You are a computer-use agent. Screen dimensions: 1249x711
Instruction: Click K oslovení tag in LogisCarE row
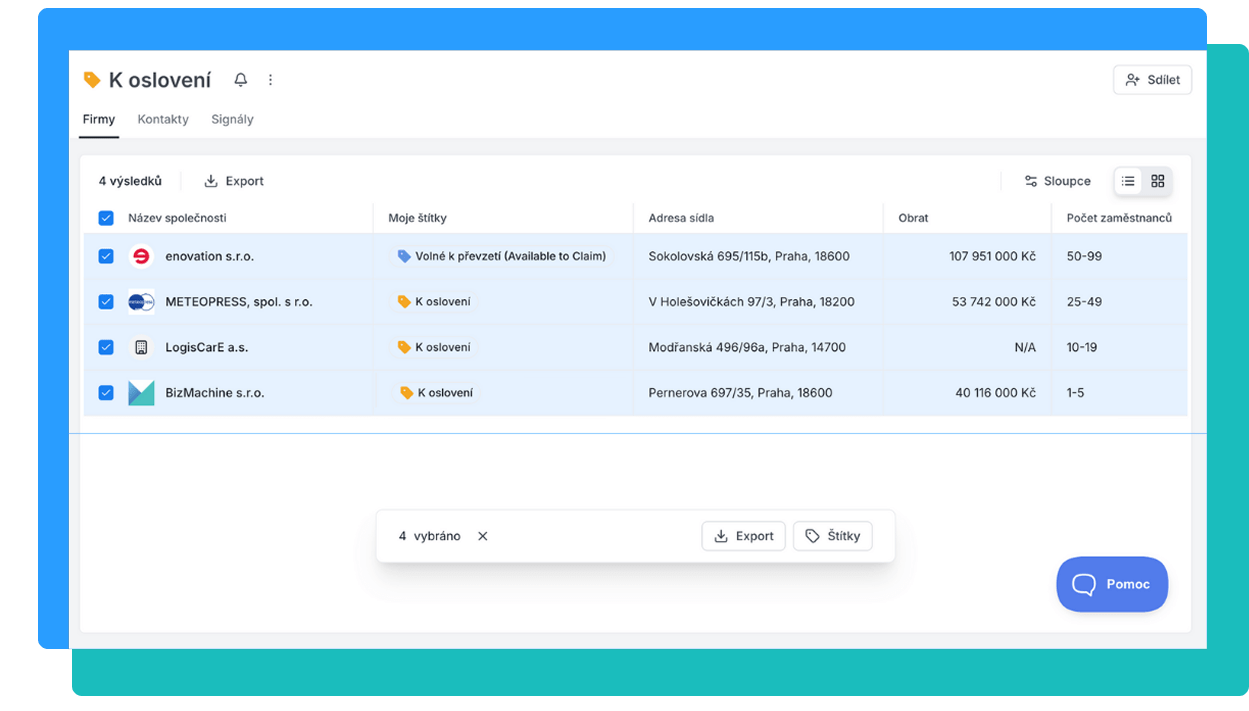pyautogui.click(x=433, y=347)
